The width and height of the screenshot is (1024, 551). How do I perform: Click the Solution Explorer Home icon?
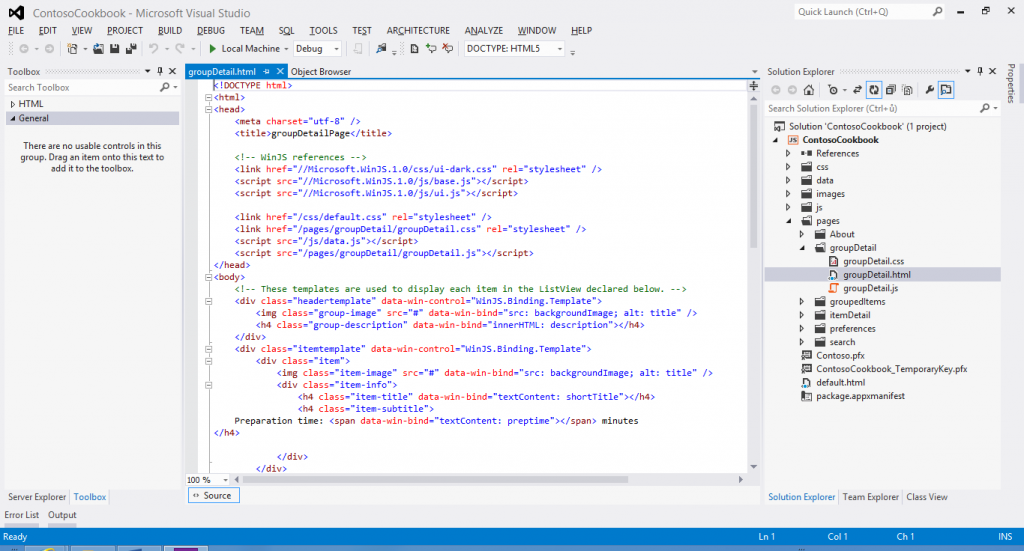808,90
